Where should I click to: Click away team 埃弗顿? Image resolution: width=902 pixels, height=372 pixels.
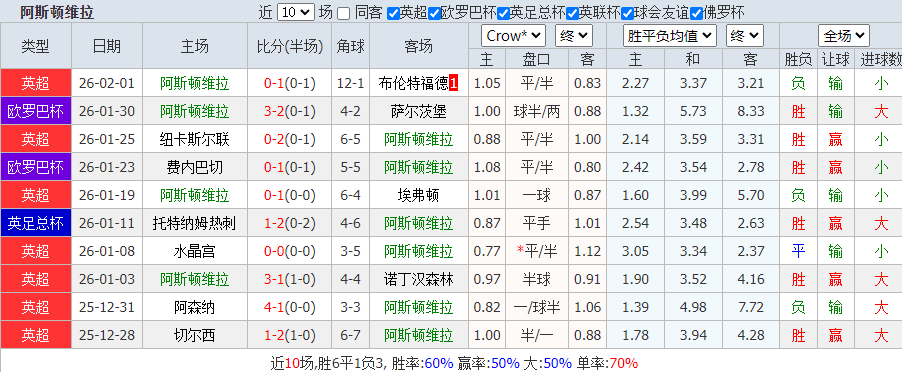pos(419,195)
